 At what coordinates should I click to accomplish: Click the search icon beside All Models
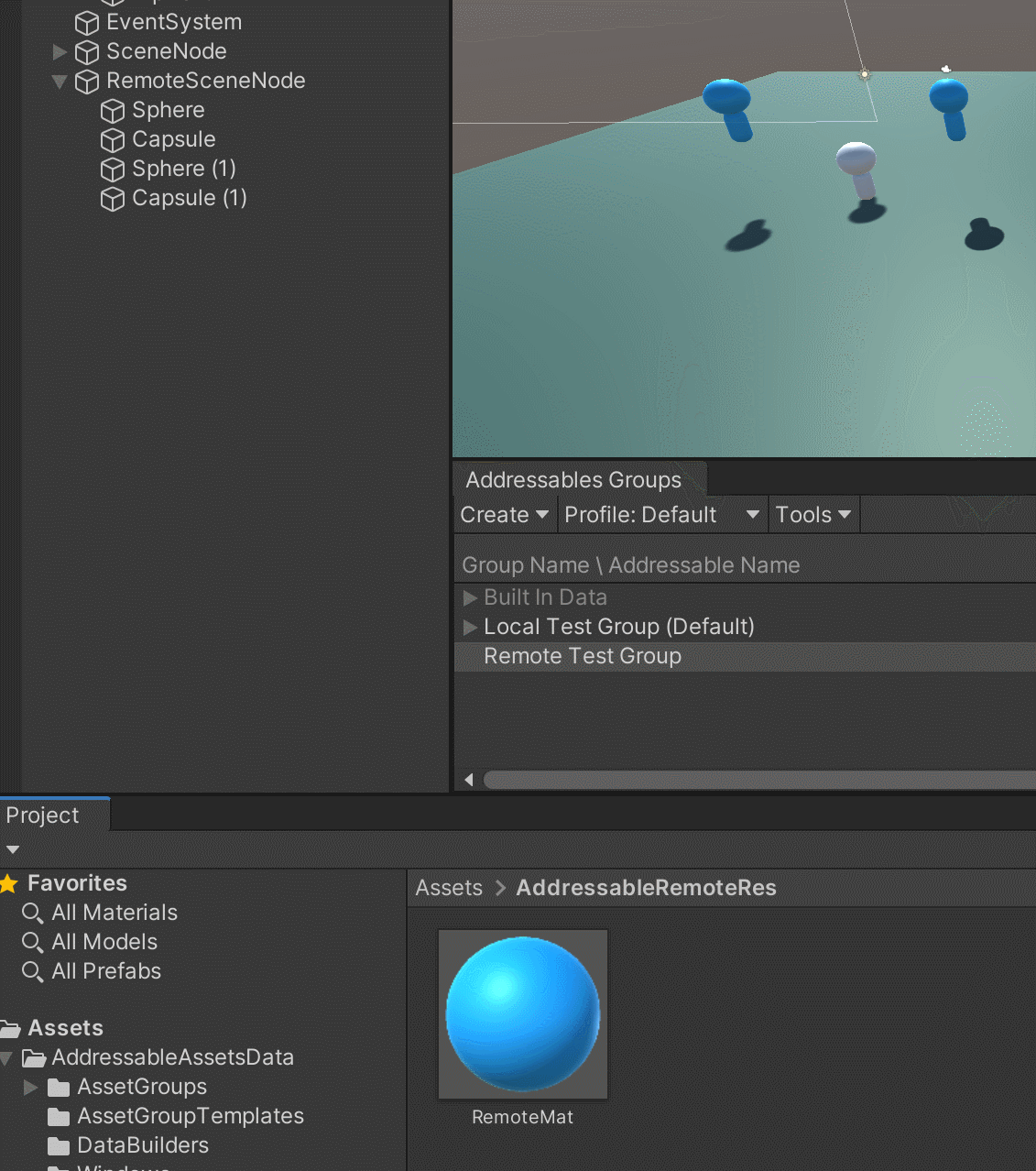tap(32, 943)
